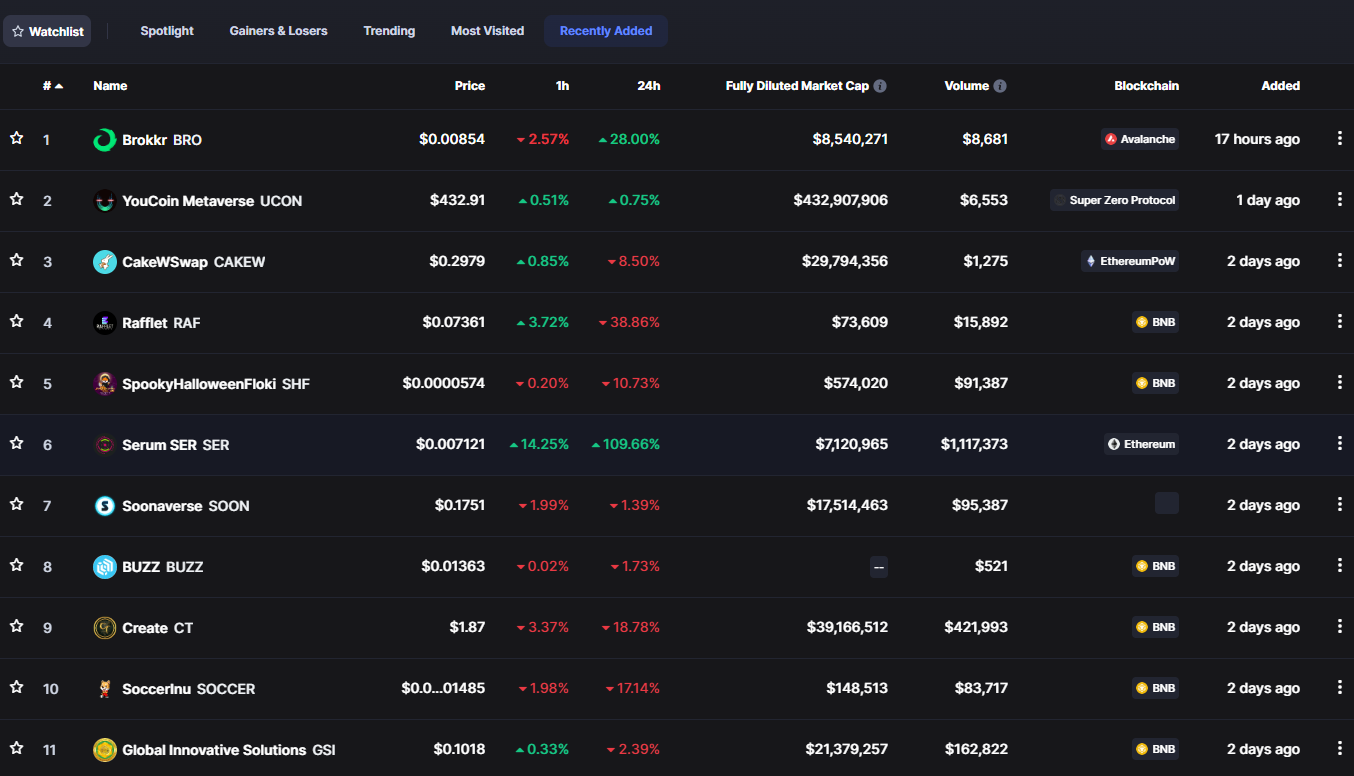Screen dimensions: 1354x776
Task: Click the $432,907,906 market cap value
Action: click(841, 200)
